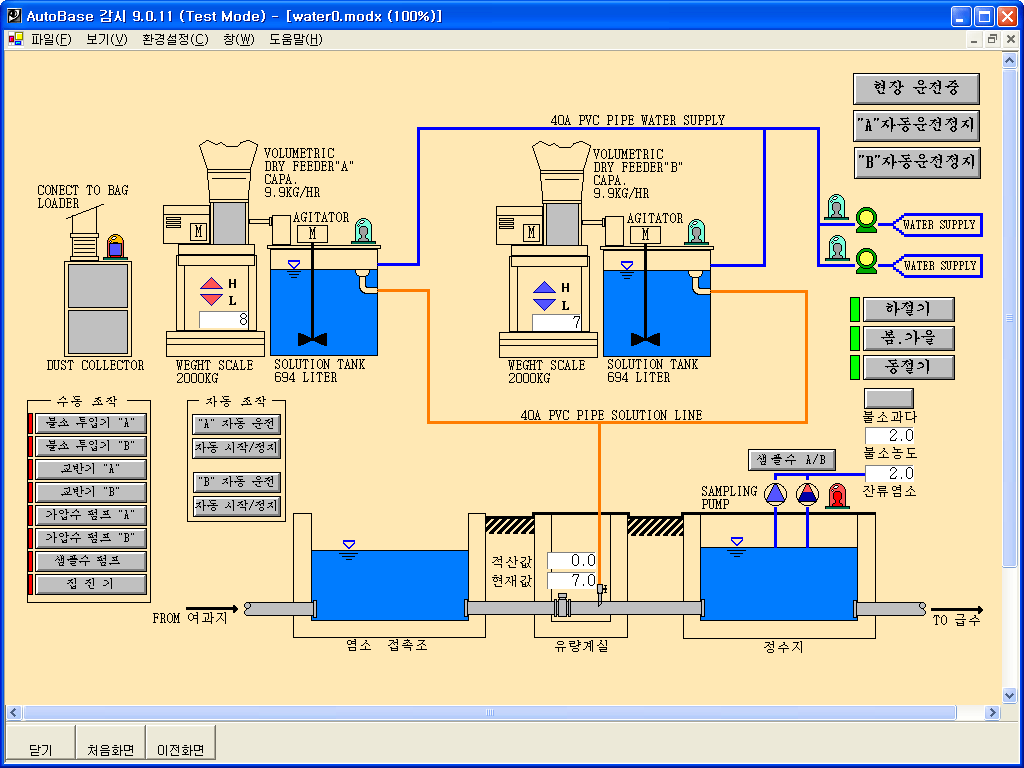Click the lower water supply pump icon
The height and width of the screenshot is (768, 1024).
click(866, 257)
